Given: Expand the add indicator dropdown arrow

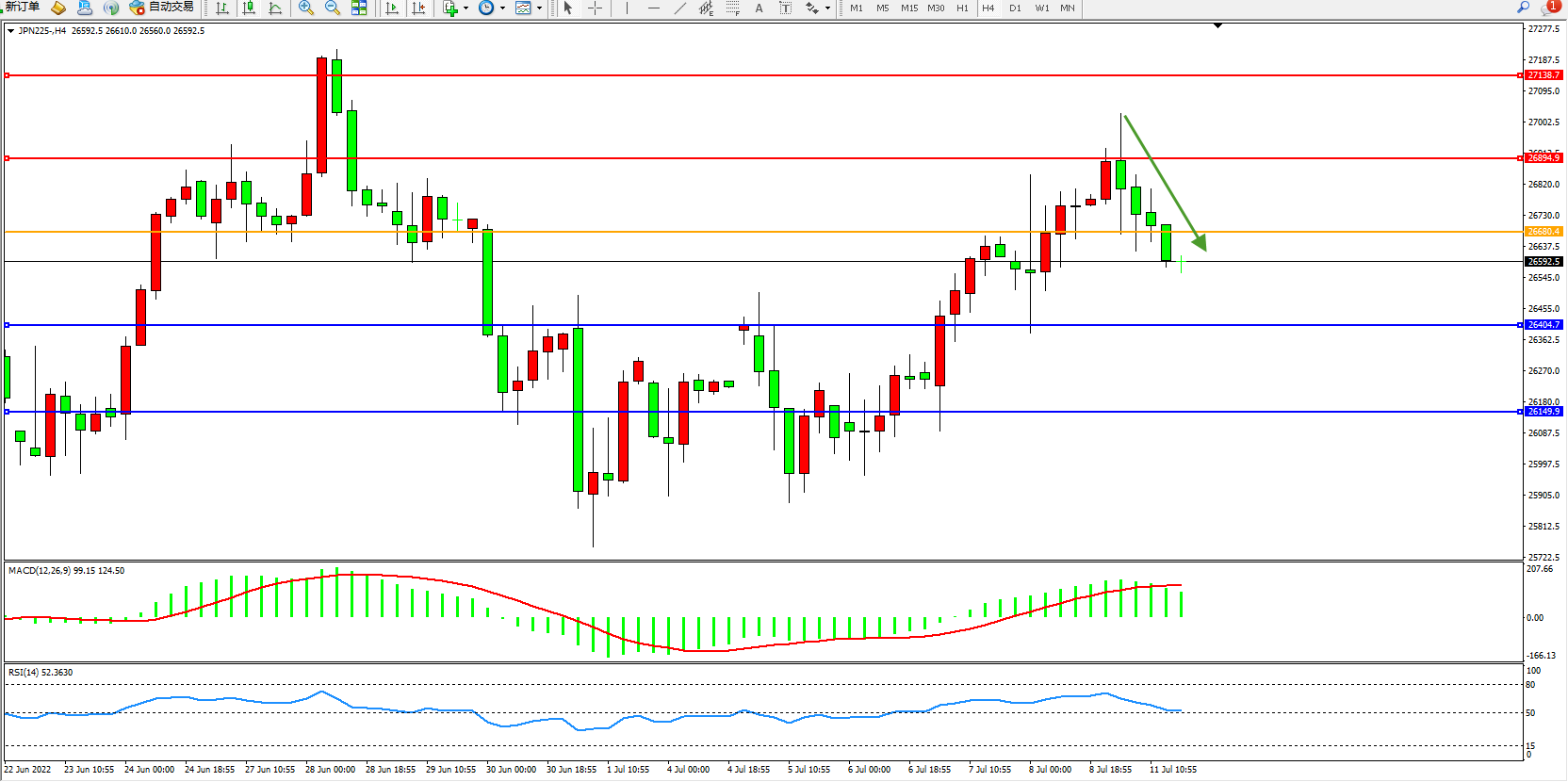Looking at the screenshot, I should [x=465, y=8].
